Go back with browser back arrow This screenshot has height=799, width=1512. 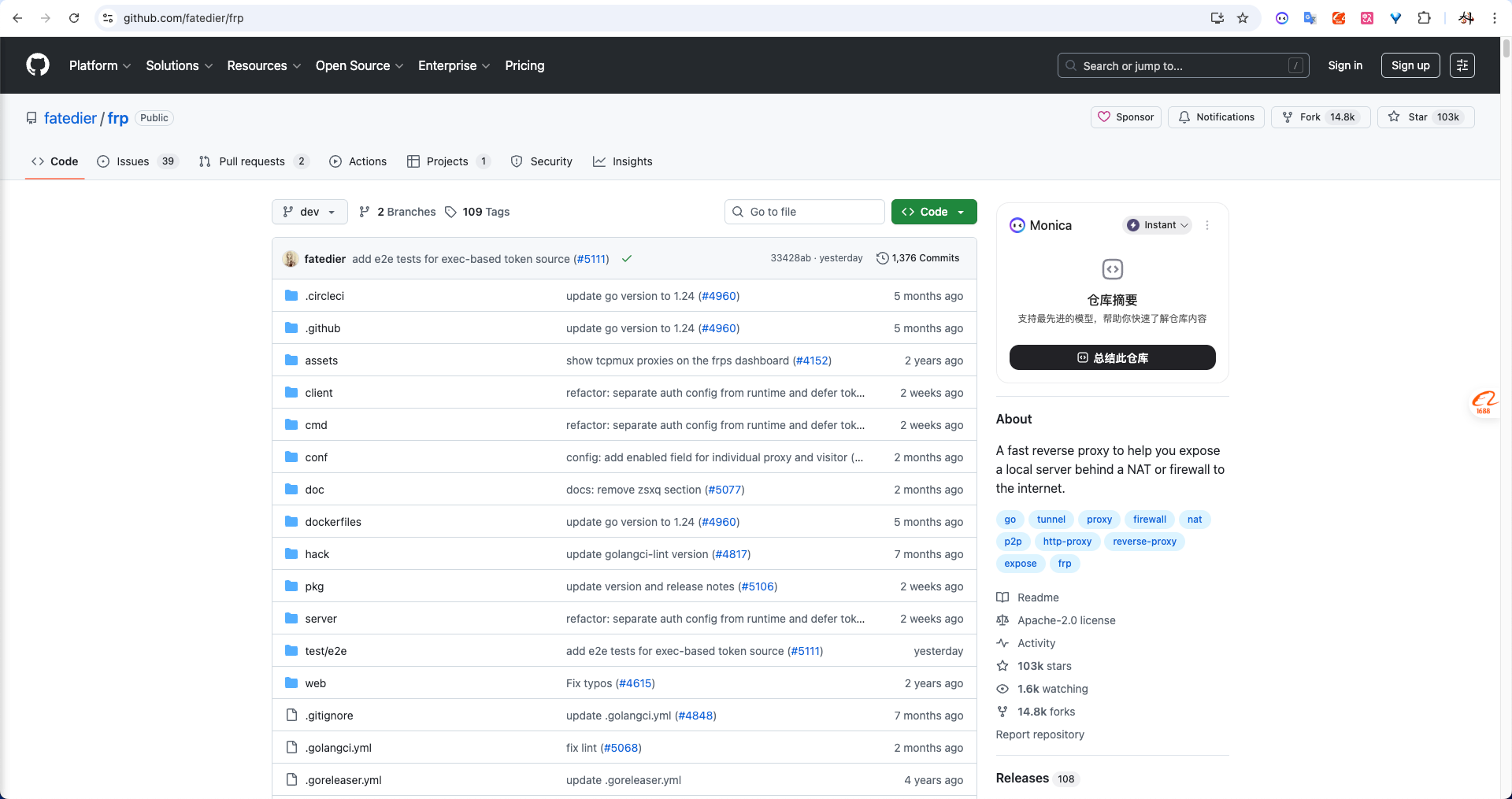click(17, 18)
